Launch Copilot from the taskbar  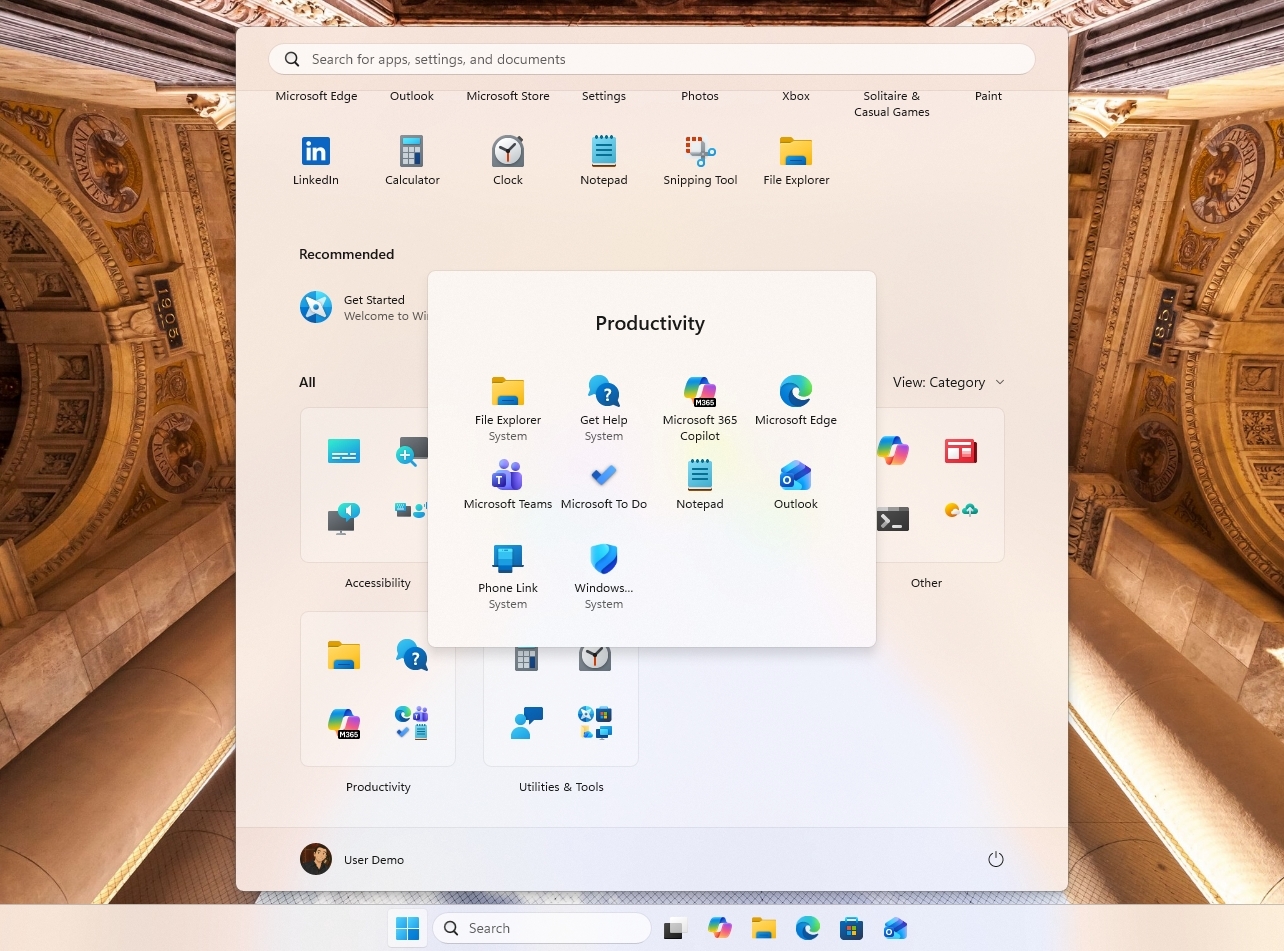719,928
